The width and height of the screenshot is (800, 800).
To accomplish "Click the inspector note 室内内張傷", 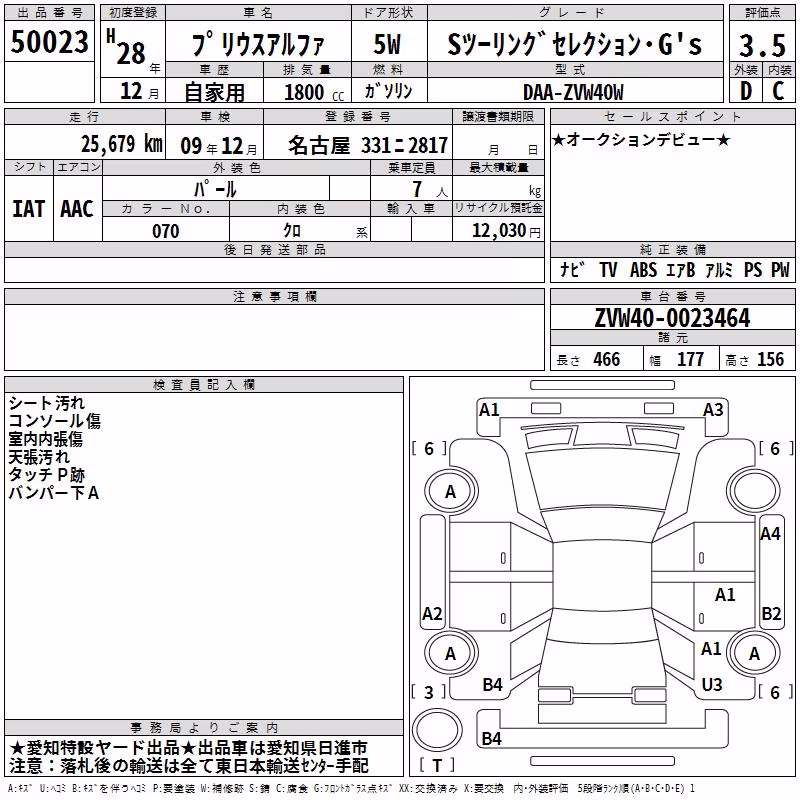I will (x=45, y=439).
